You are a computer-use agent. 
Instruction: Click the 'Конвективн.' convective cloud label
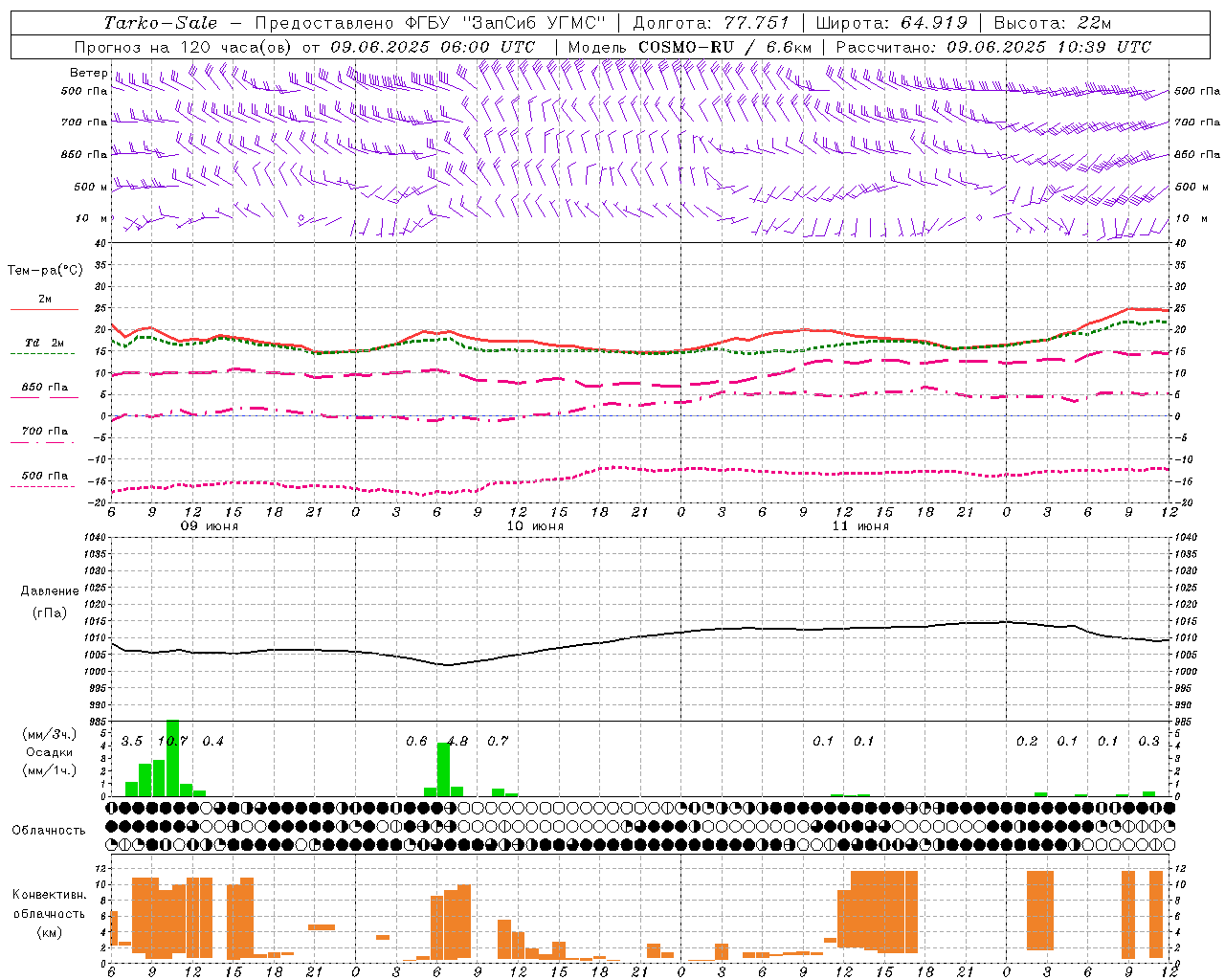click(50, 895)
